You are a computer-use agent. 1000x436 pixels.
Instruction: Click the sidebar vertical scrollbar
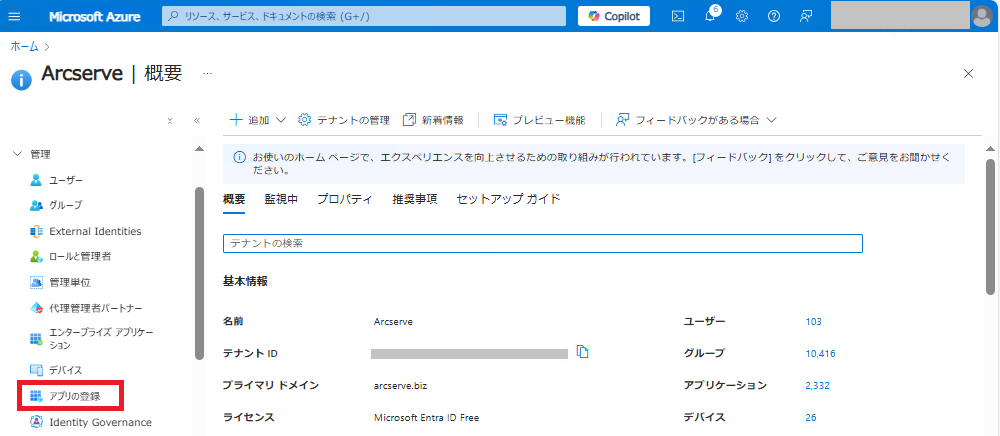tap(200, 274)
